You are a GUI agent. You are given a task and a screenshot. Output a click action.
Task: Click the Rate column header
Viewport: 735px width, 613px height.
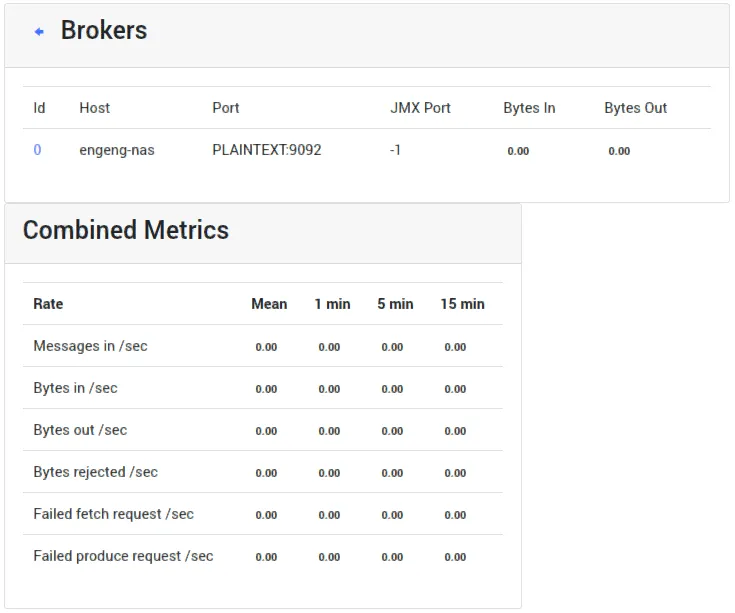(x=48, y=304)
